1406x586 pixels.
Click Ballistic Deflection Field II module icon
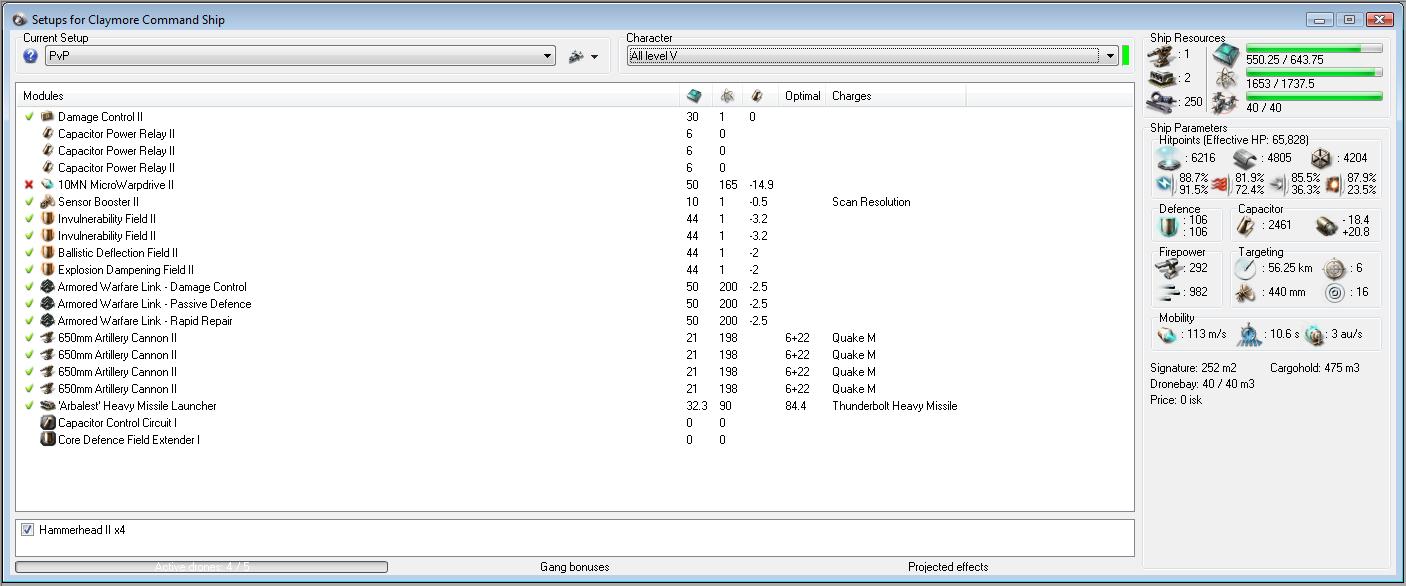(x=47, y=253)
